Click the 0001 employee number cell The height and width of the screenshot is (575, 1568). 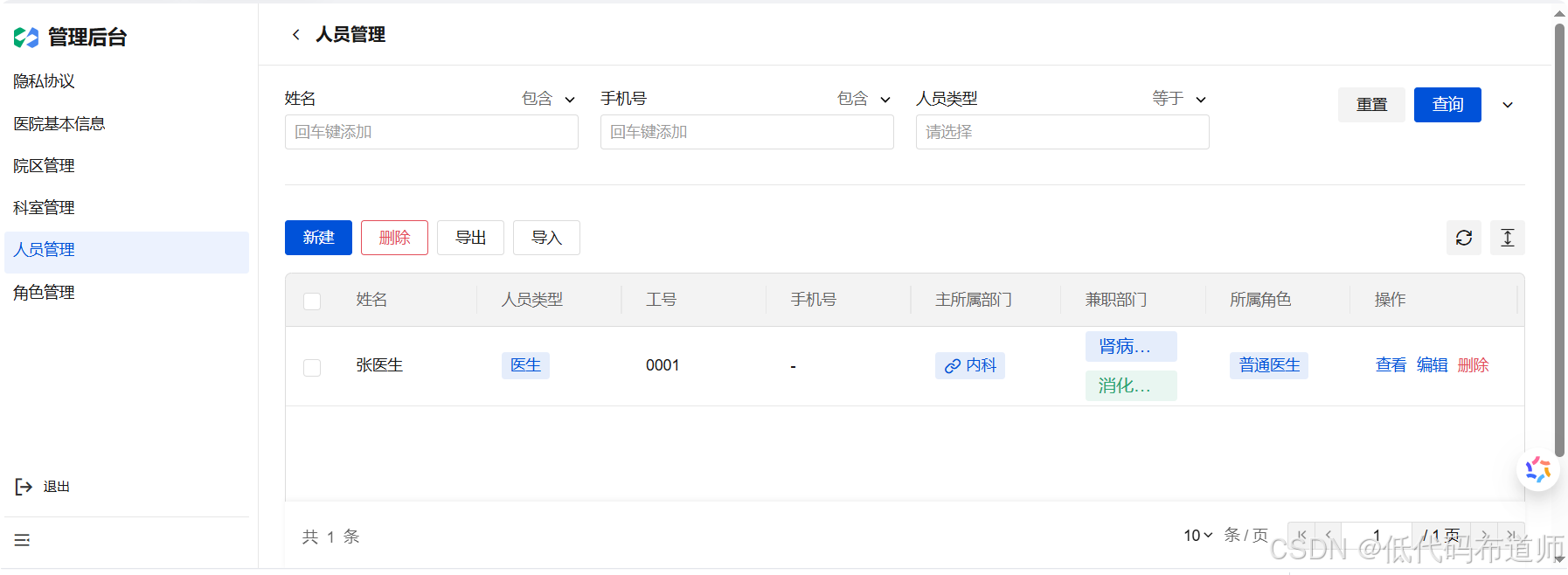(x=663, y=365)
